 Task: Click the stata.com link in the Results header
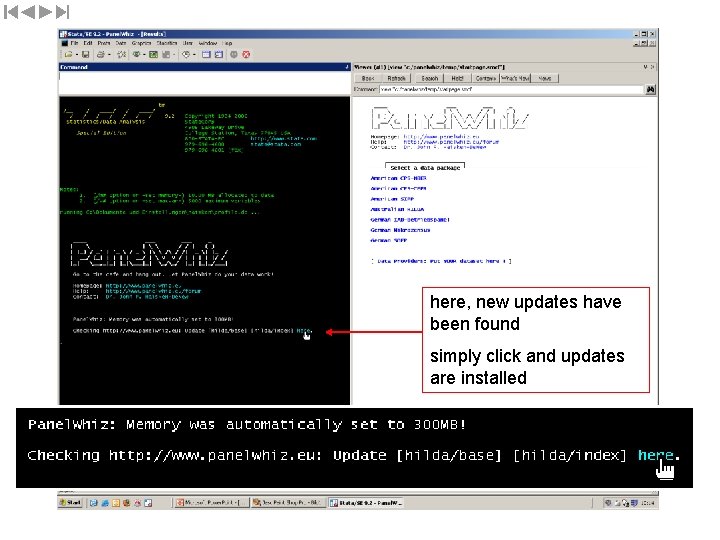pyautogui.click(x=284, y=138)
